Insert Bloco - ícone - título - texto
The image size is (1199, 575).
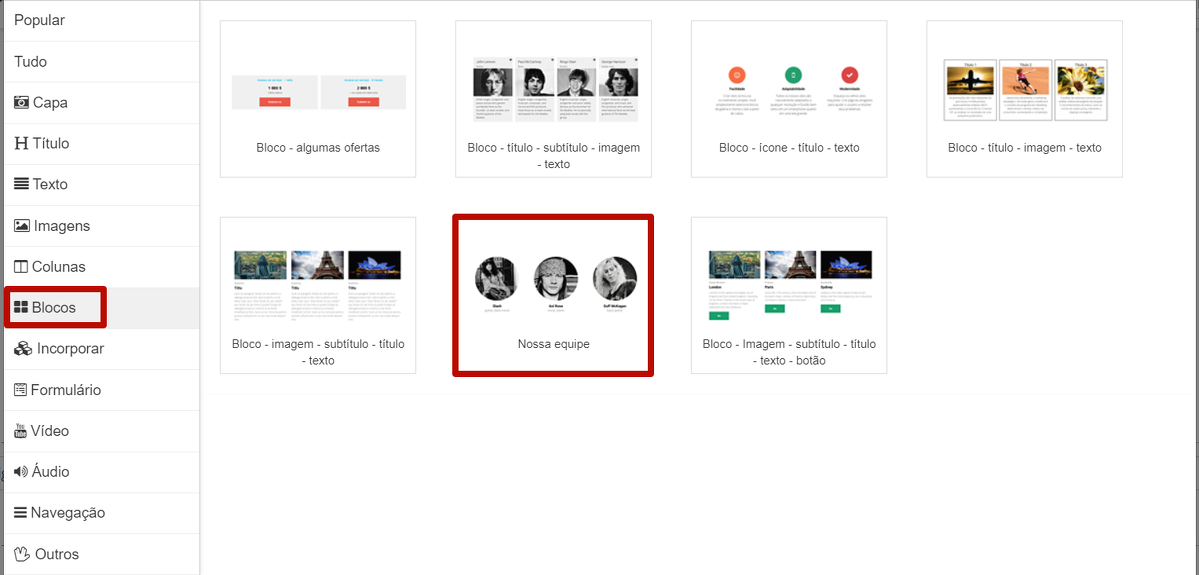pos(789,99)
